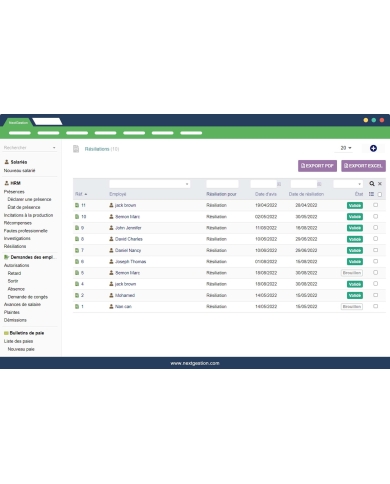Click the magnifier search icon in filter row

click(x=372, y=184)
